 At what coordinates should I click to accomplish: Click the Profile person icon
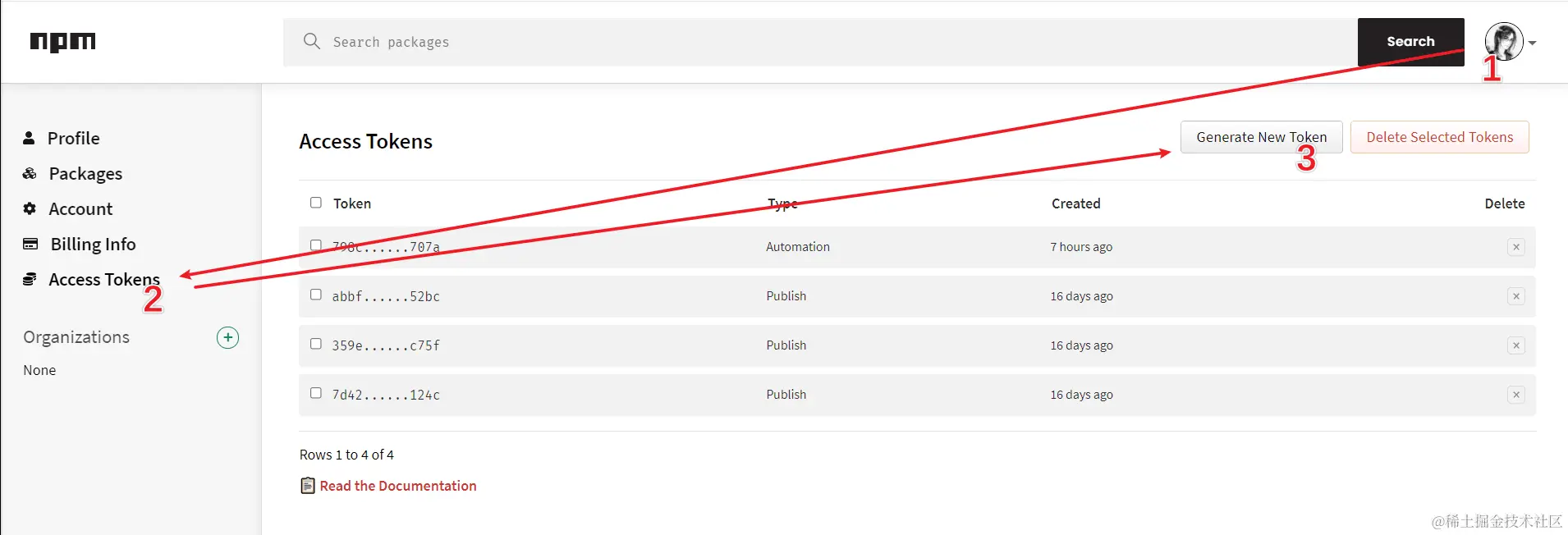(29, 138)
